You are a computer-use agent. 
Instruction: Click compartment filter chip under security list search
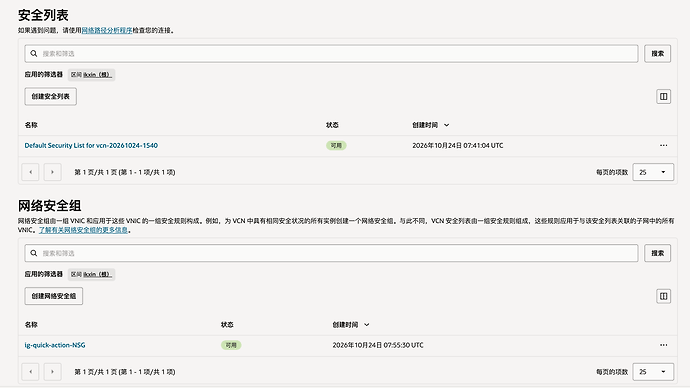pyautogui.click(x=92, y=75)
